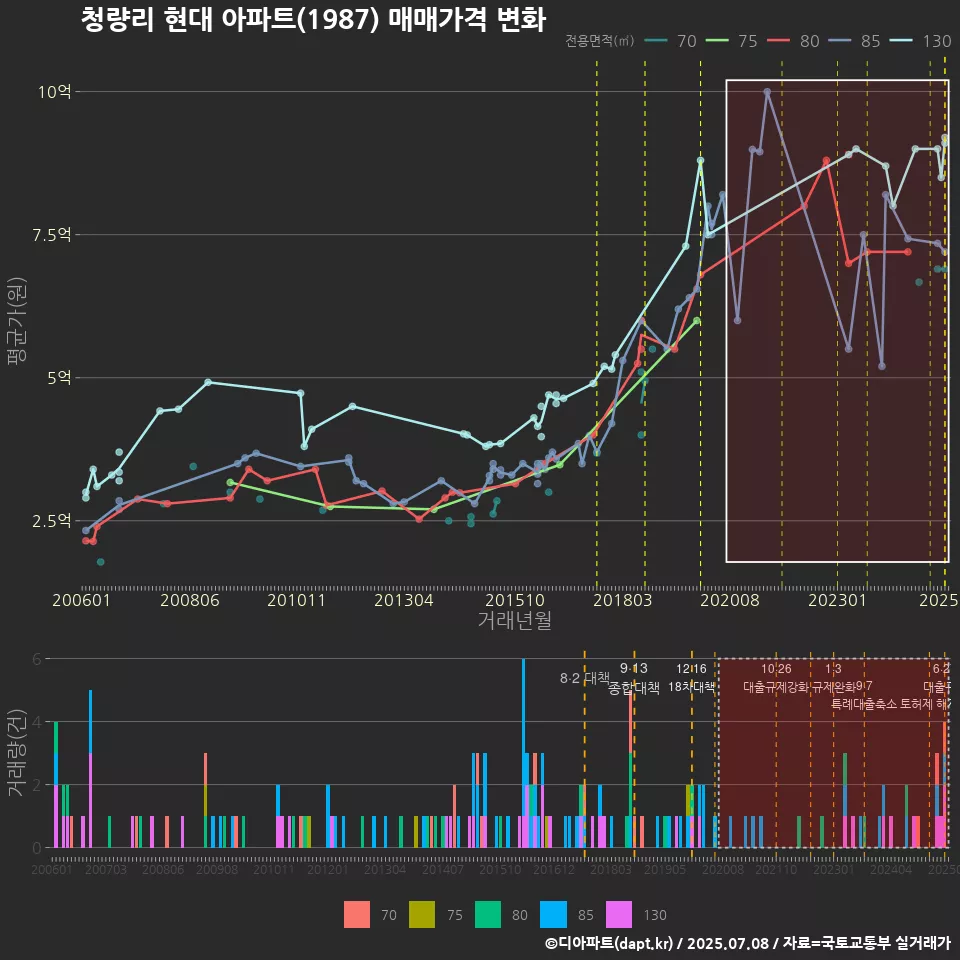This screenshot has width=960, height=960.
Task: Click the light-cyan 130 line key beside 전용면적
Action: click(901, 41)
